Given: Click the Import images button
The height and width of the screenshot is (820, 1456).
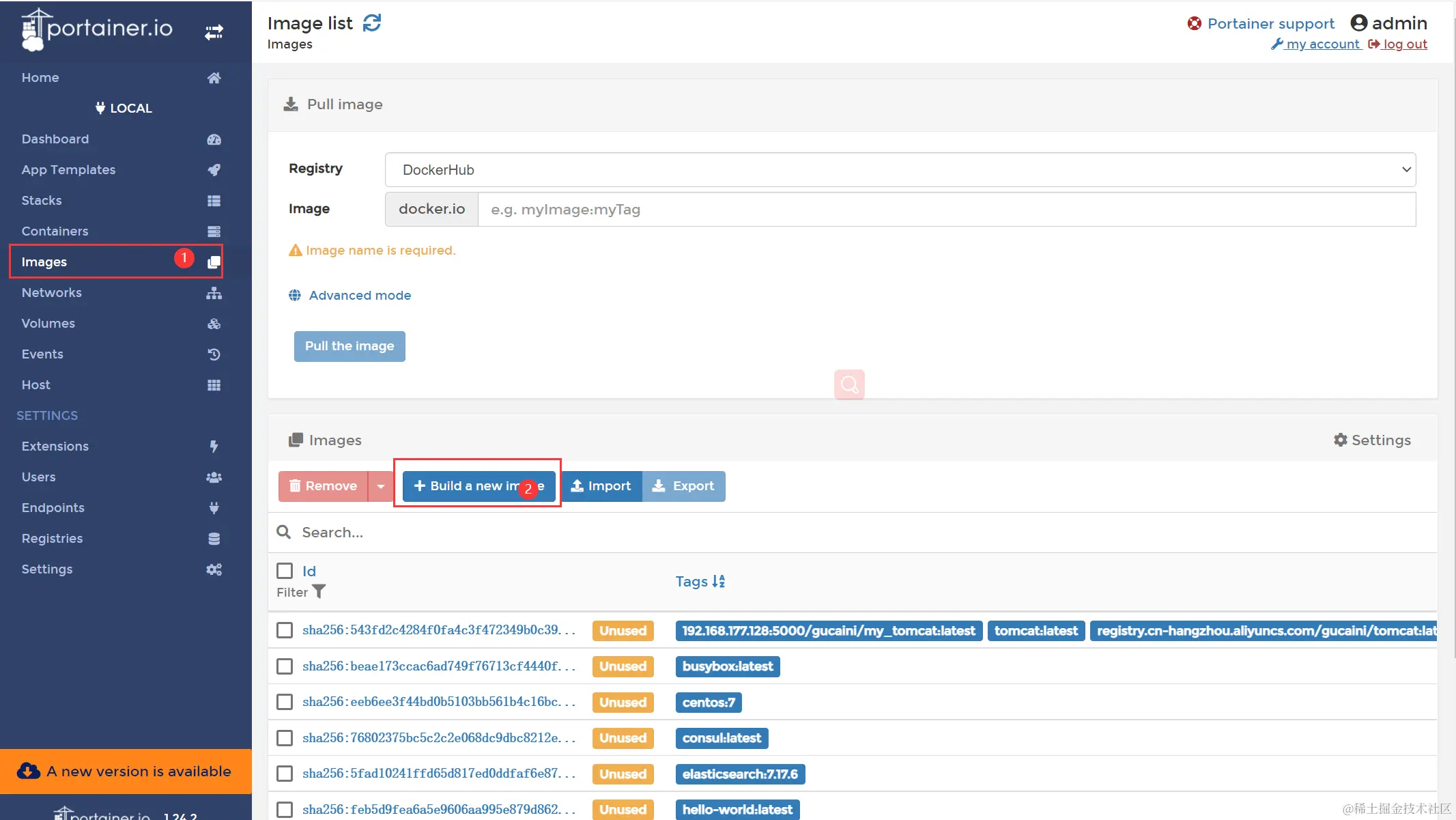Looking at the screenshot, I should pyautogui.click(x=601, y=486).
